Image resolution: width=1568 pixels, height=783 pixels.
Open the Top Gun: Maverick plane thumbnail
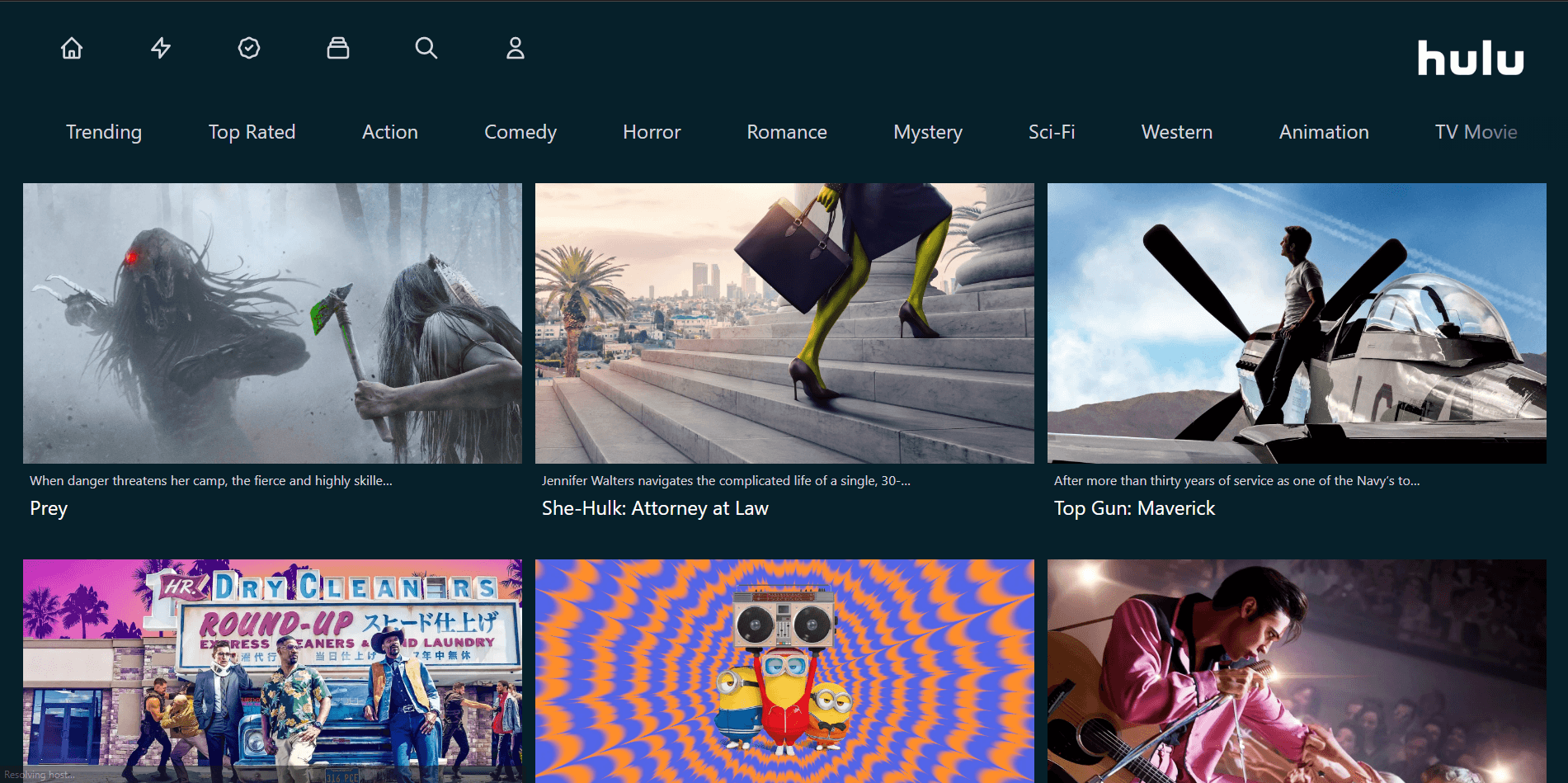point(1297,323)
